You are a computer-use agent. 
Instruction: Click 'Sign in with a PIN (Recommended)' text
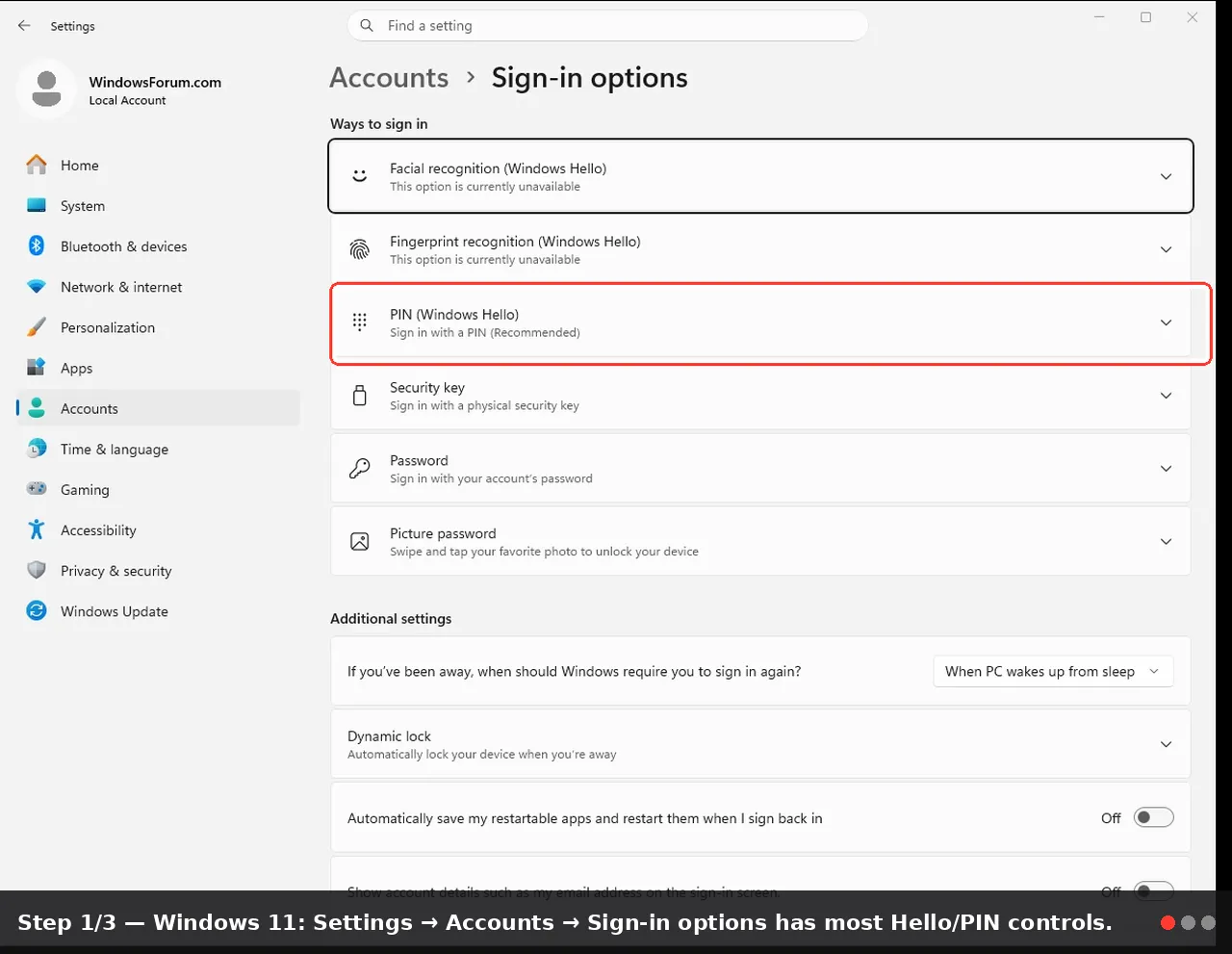pos(485,333)
